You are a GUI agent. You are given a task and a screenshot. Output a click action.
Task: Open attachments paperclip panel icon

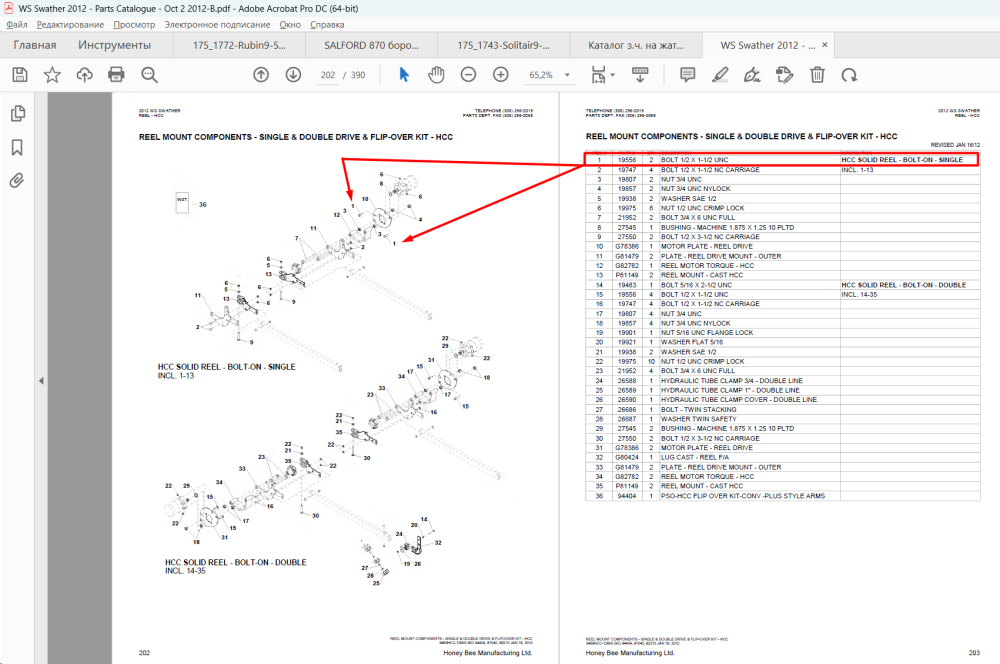pos(17,181)
